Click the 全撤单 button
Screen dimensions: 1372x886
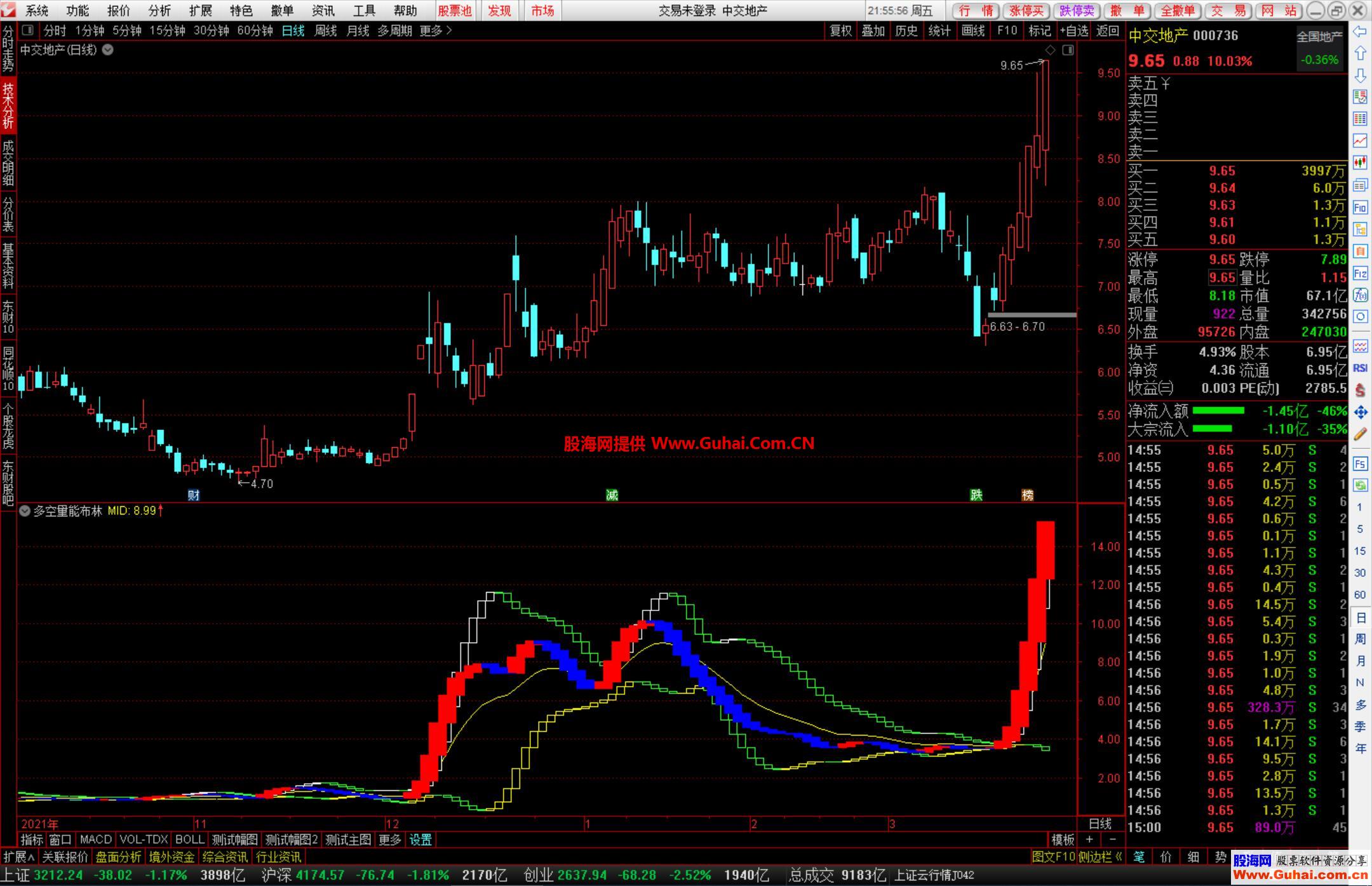pos(1178,11)
